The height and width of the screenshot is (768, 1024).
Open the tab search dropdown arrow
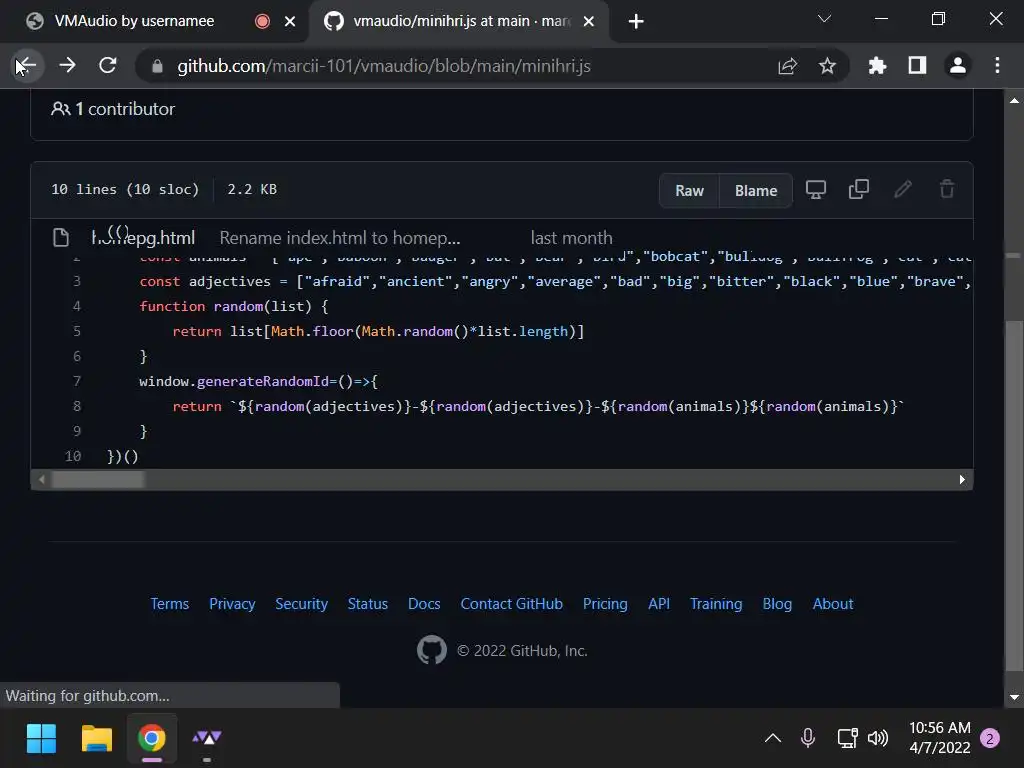824,19
